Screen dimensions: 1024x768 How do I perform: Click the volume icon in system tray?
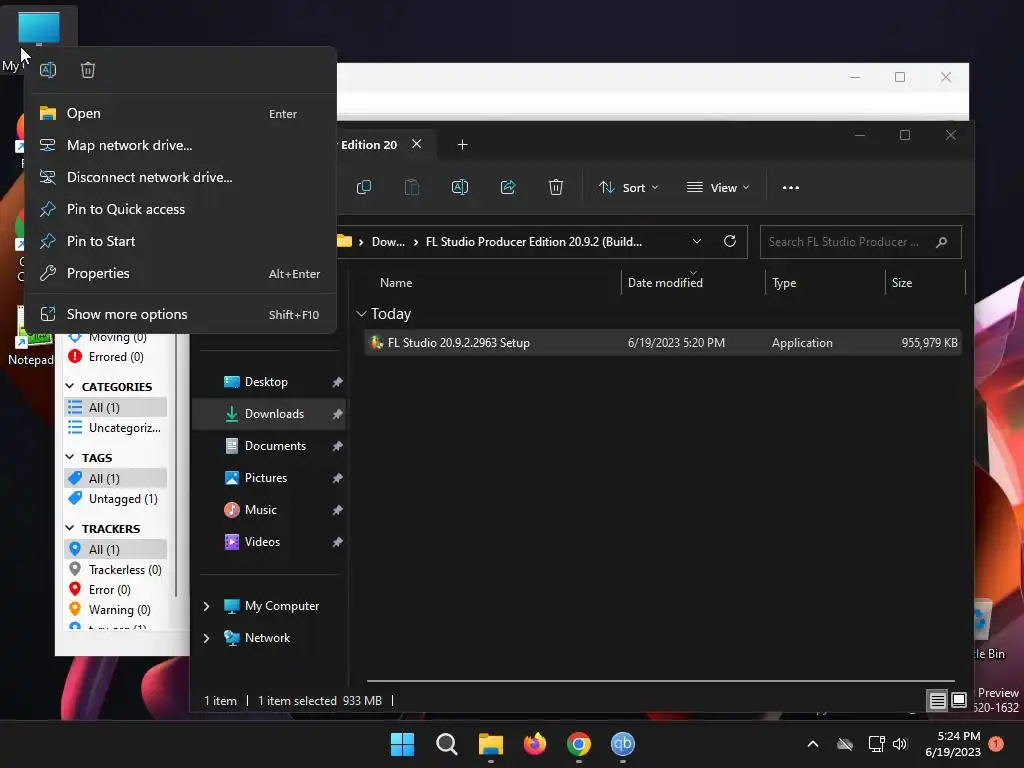pos(900,744)
